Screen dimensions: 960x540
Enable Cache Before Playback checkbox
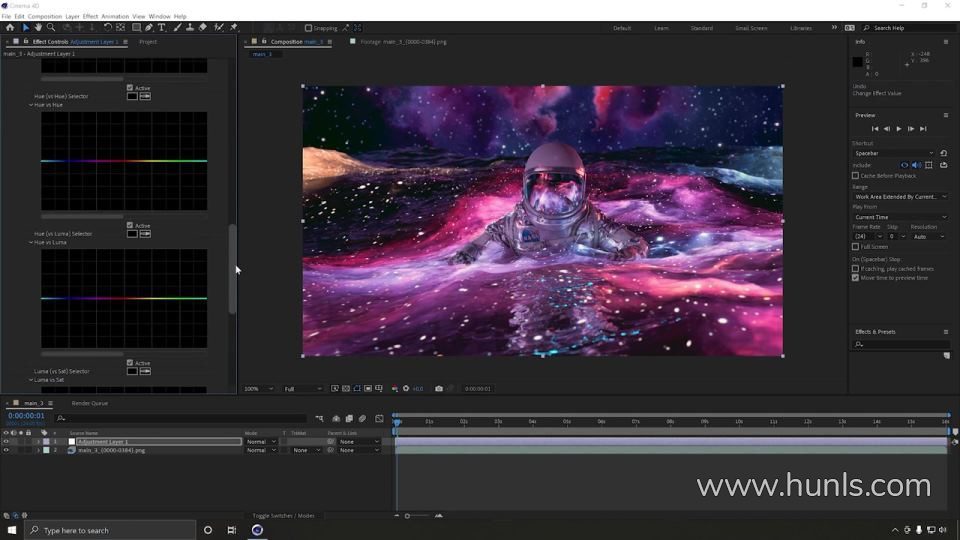click(855, 176)
